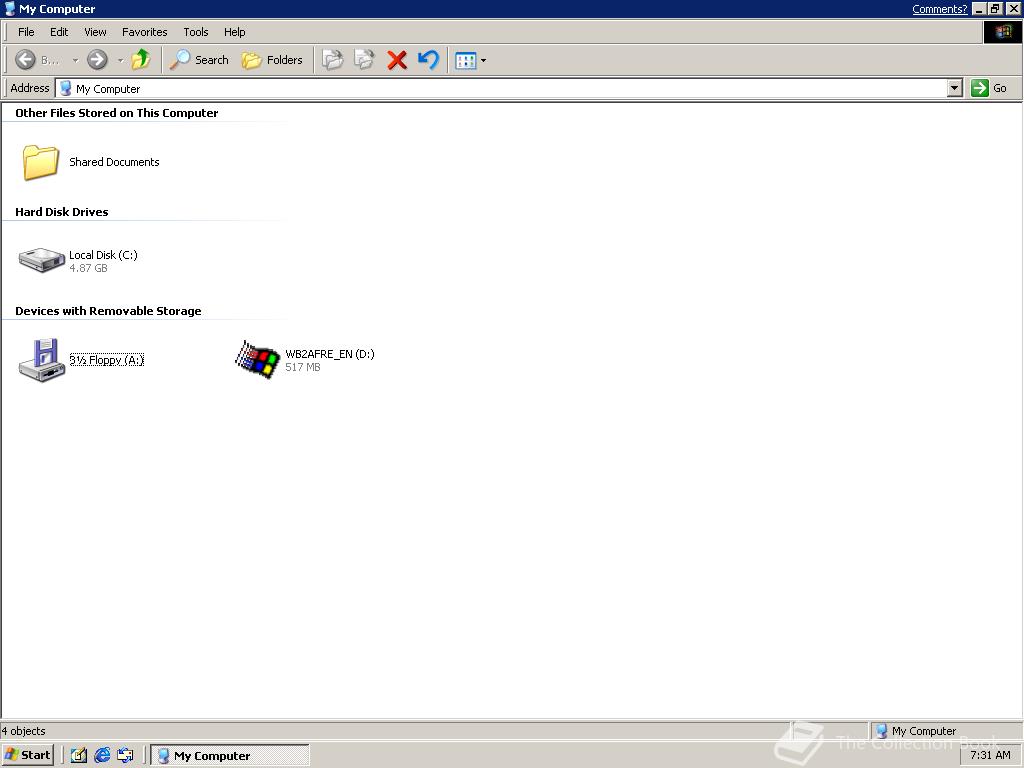This screenshot has width=1024, height=768.
Task: Click the Move To folder toolbar icon
Action: (x=332, y=60)
